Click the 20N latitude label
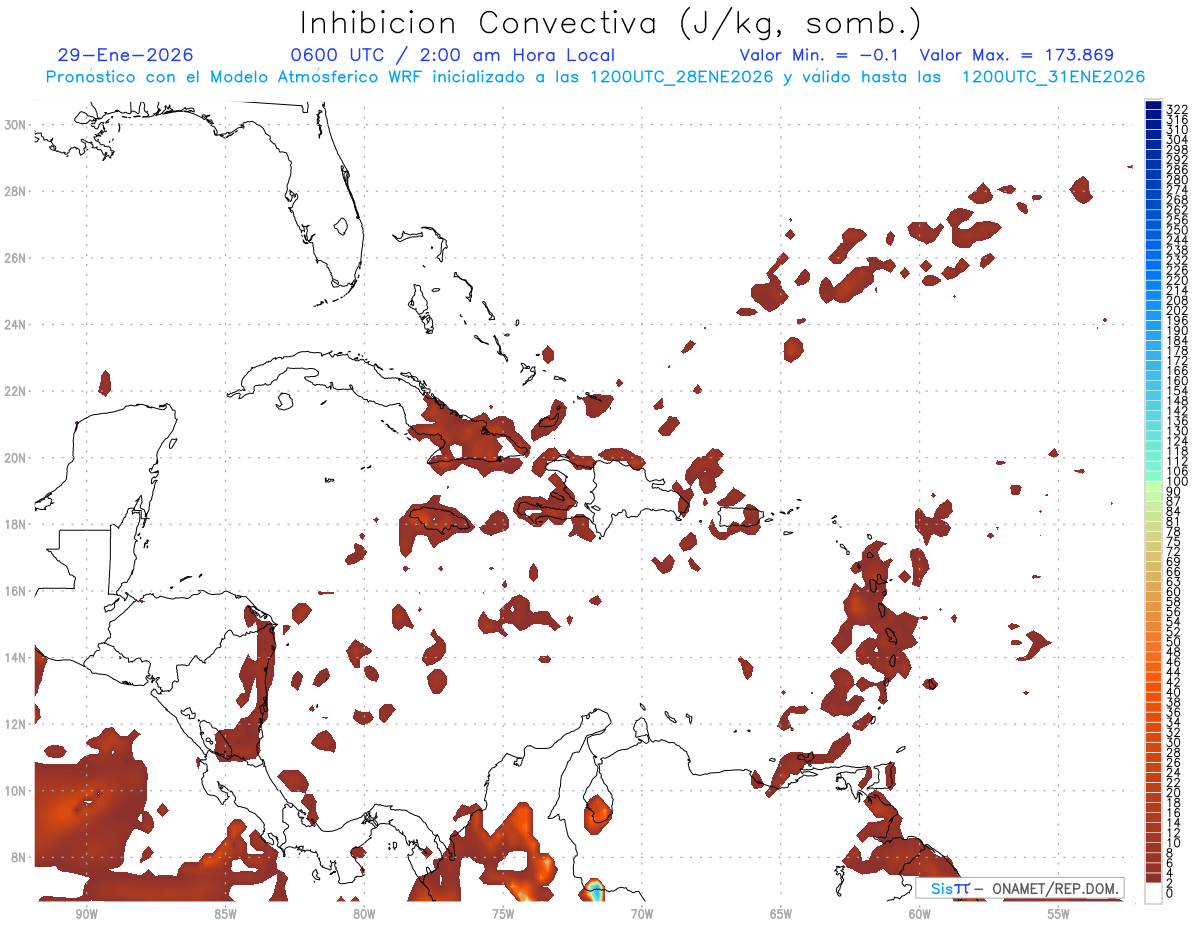 point(17,457)
